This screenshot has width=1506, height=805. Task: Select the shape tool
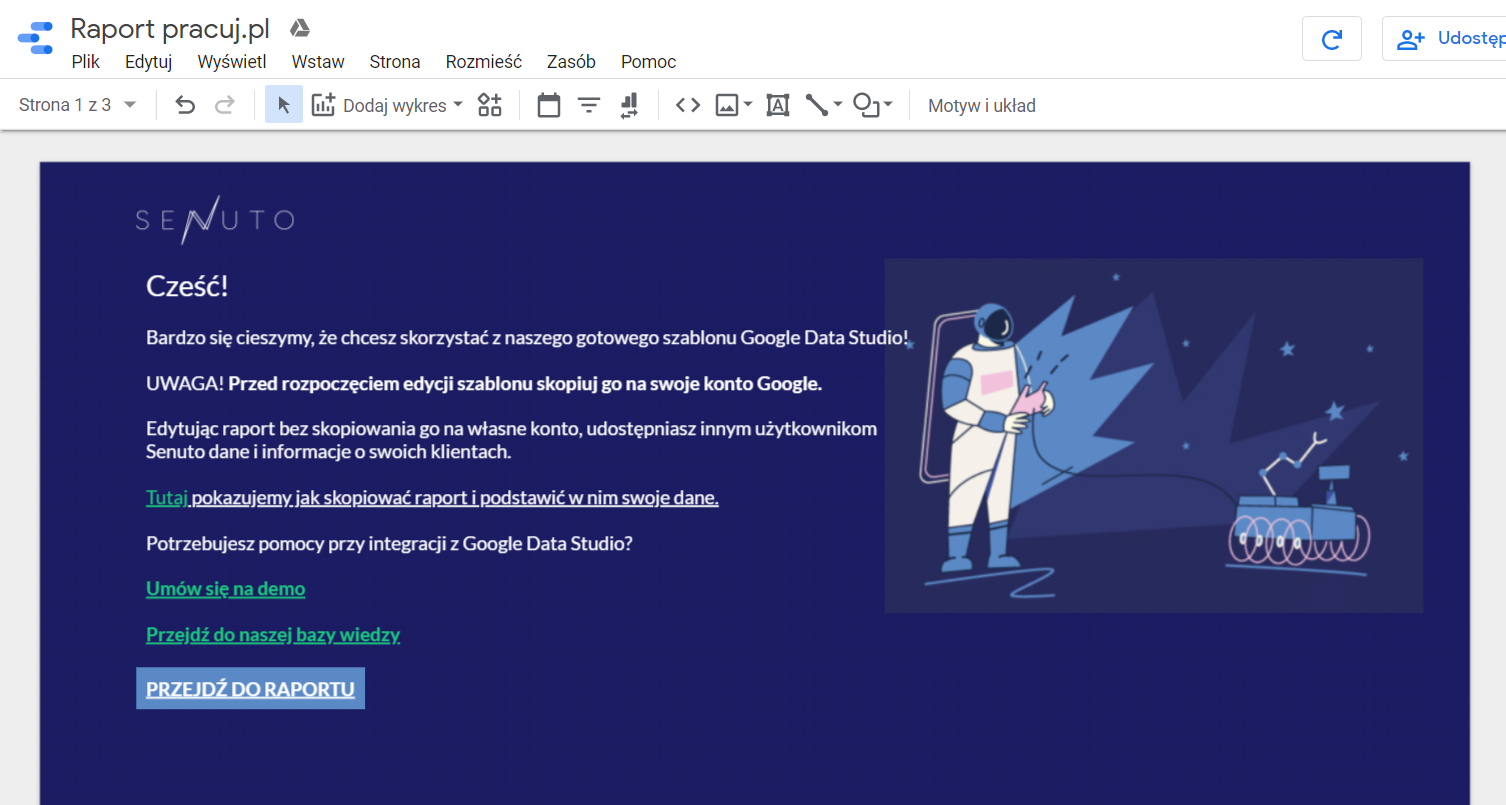click(x=866, y=105)
